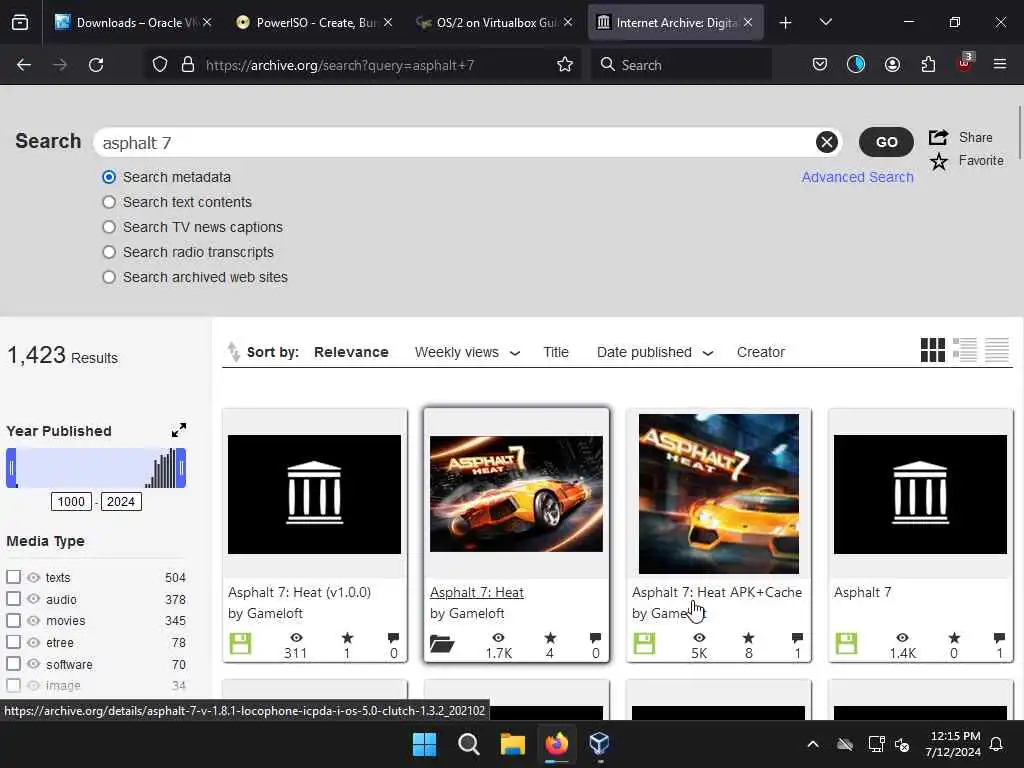The height and width of the screenshot is (768, 1024).
Task: Reload the current archive.org page
Action: tap(96, 65)
